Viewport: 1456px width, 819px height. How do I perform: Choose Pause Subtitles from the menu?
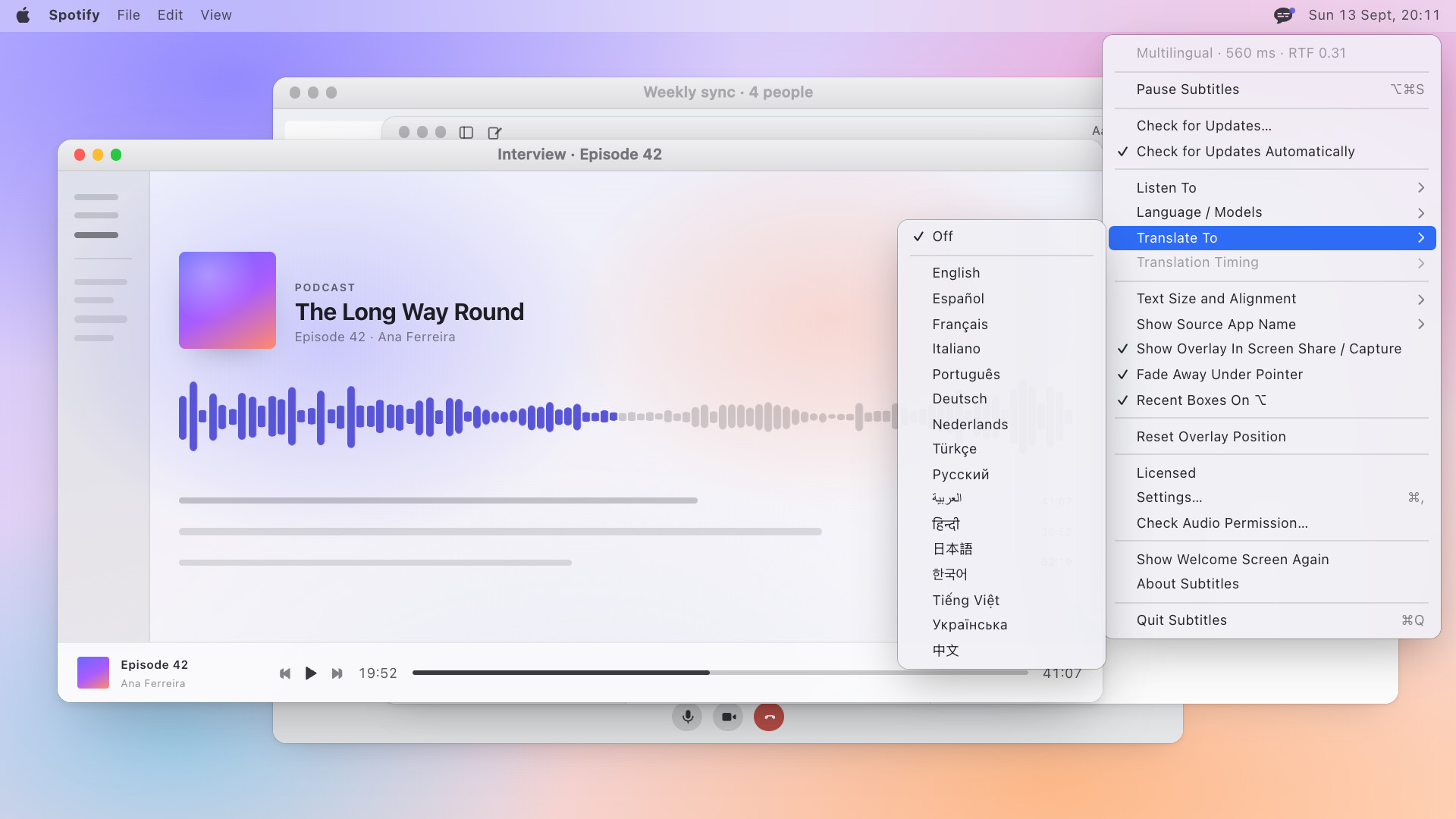tap(1272, 89)
